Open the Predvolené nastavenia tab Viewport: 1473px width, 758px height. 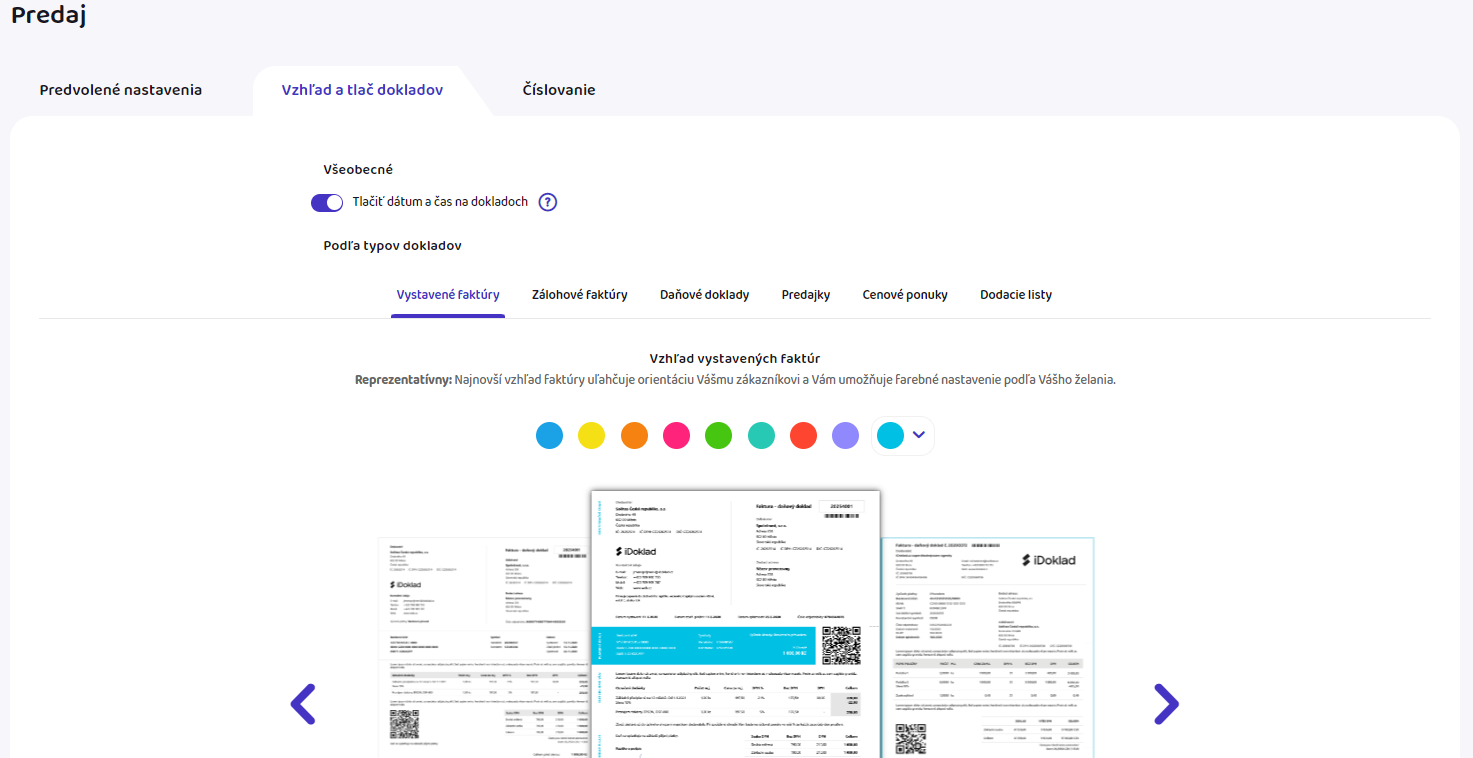(121, 90)
